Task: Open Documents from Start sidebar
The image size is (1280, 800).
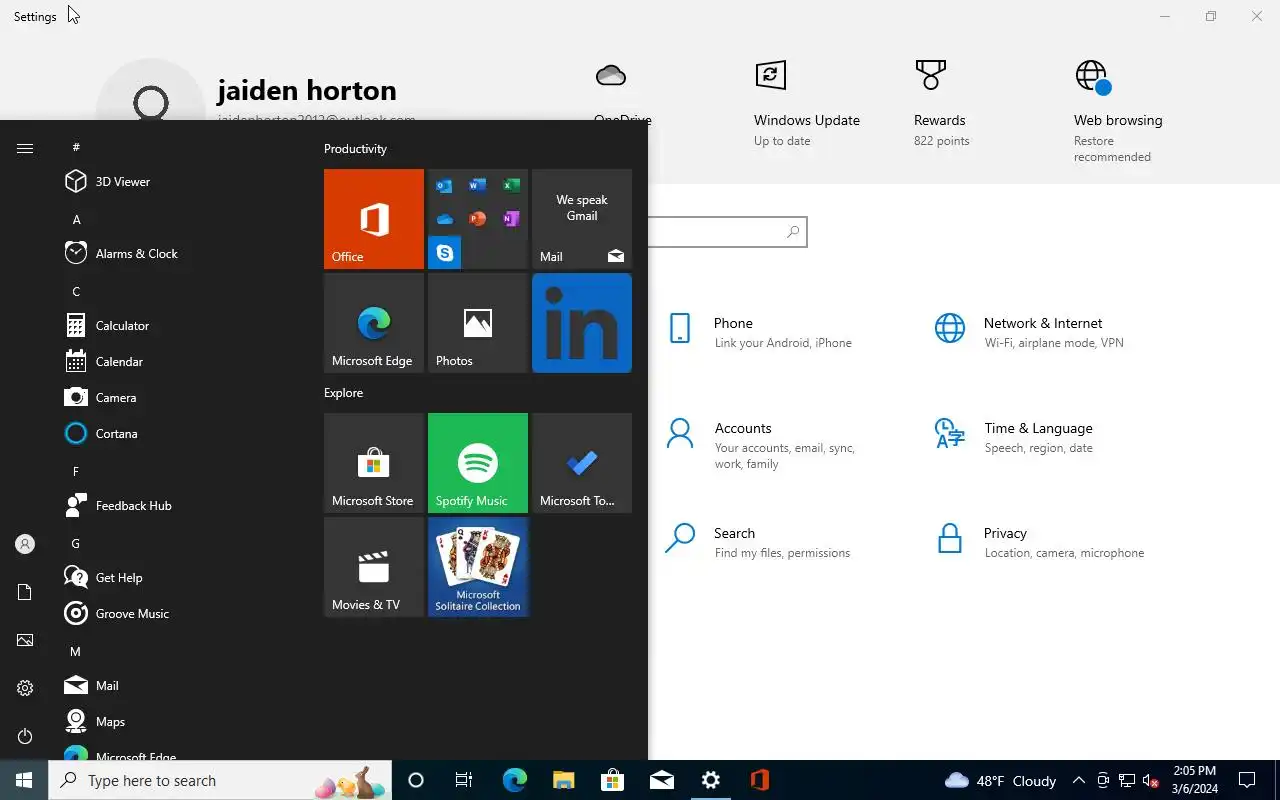Action: (x=25, y=592)
